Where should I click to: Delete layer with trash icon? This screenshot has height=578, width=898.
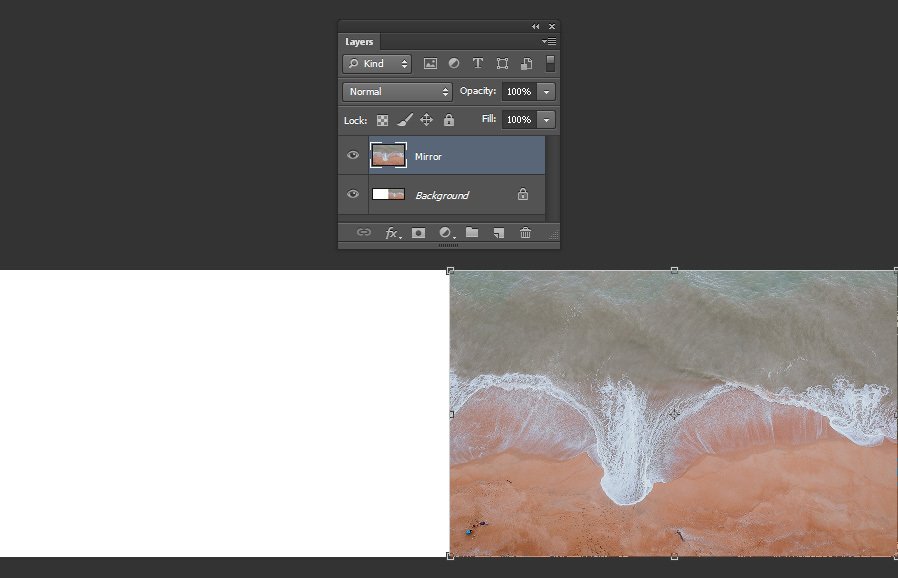525,232
